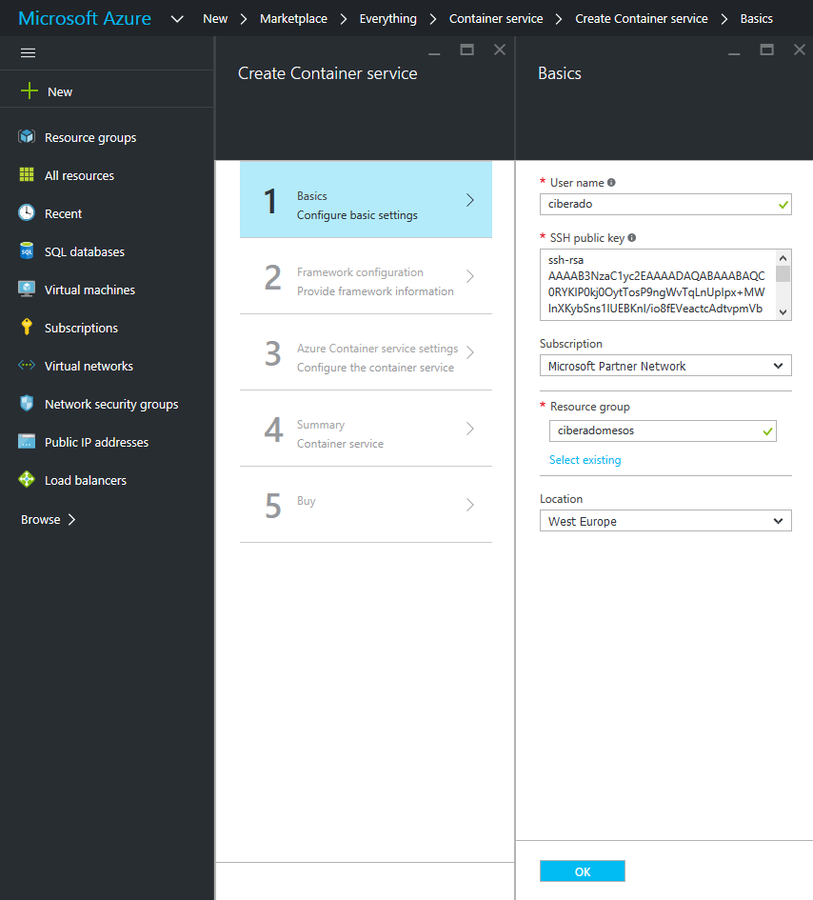Viewport: 813px width, 900px height.
Task: Click the Recent clock icon
Action: (26, 213)
